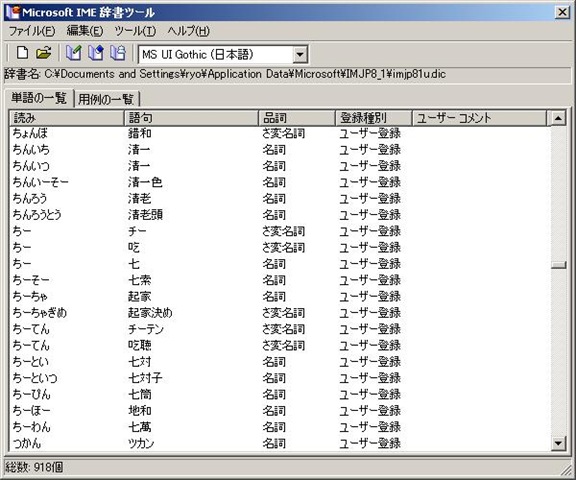The width and height of the screenshot is (576, 480).
Task: Sort by the 登録種別 column header
Action: (x=374, y=118)
